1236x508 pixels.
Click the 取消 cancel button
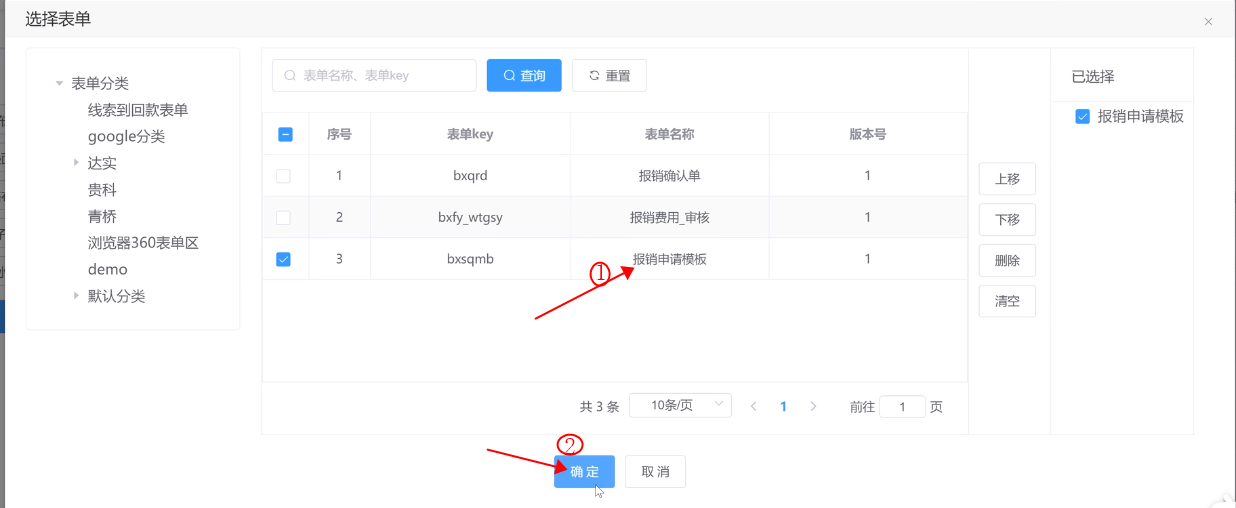656,472
